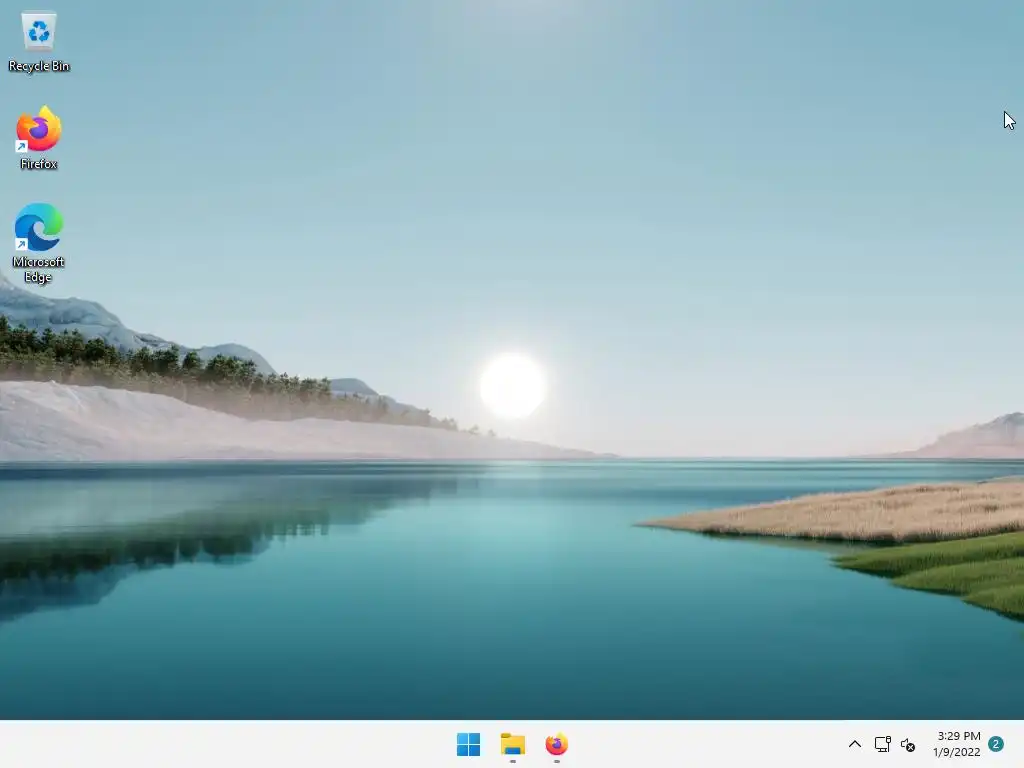Show hidden icons in system tray
The width and height of the screenshot is (1024, 768).
point(854,744)
